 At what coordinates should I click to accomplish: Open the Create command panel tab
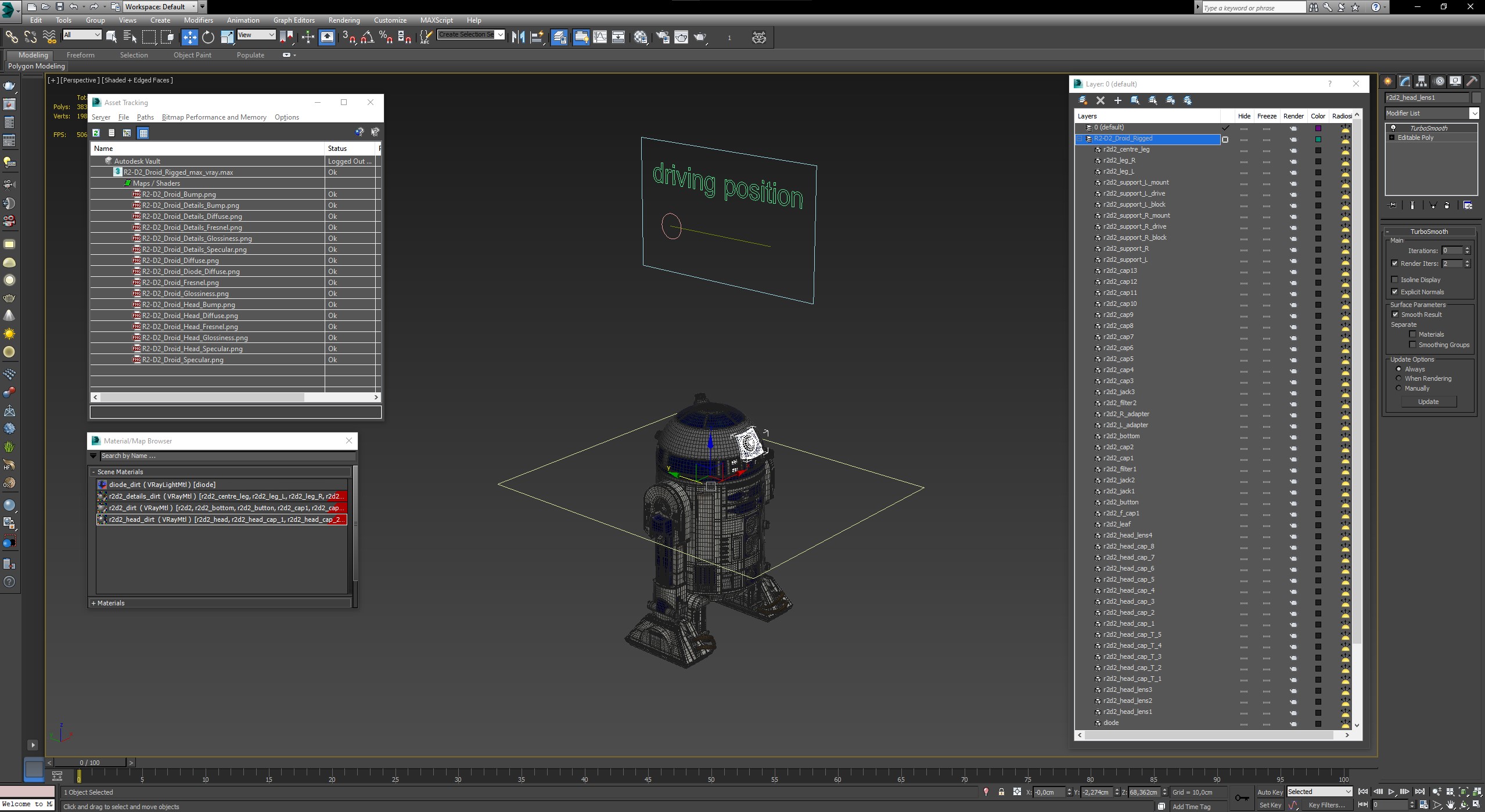click(1387, 81)
